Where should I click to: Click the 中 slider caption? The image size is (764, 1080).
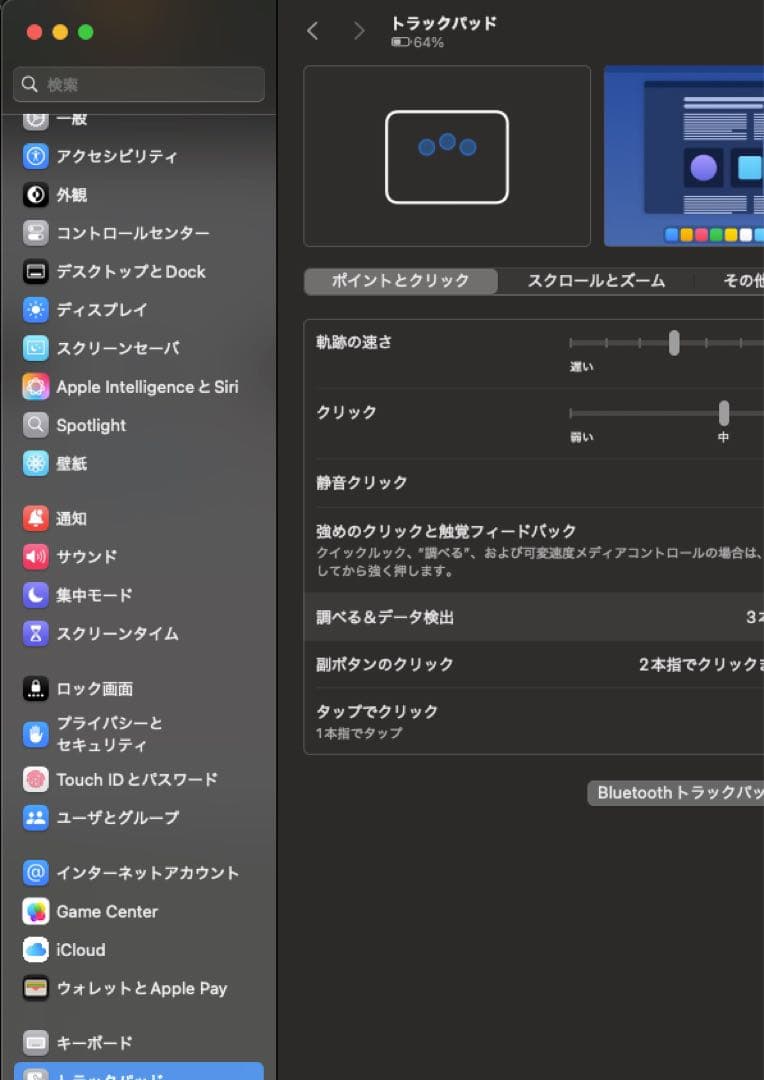[x=723, y=437]
